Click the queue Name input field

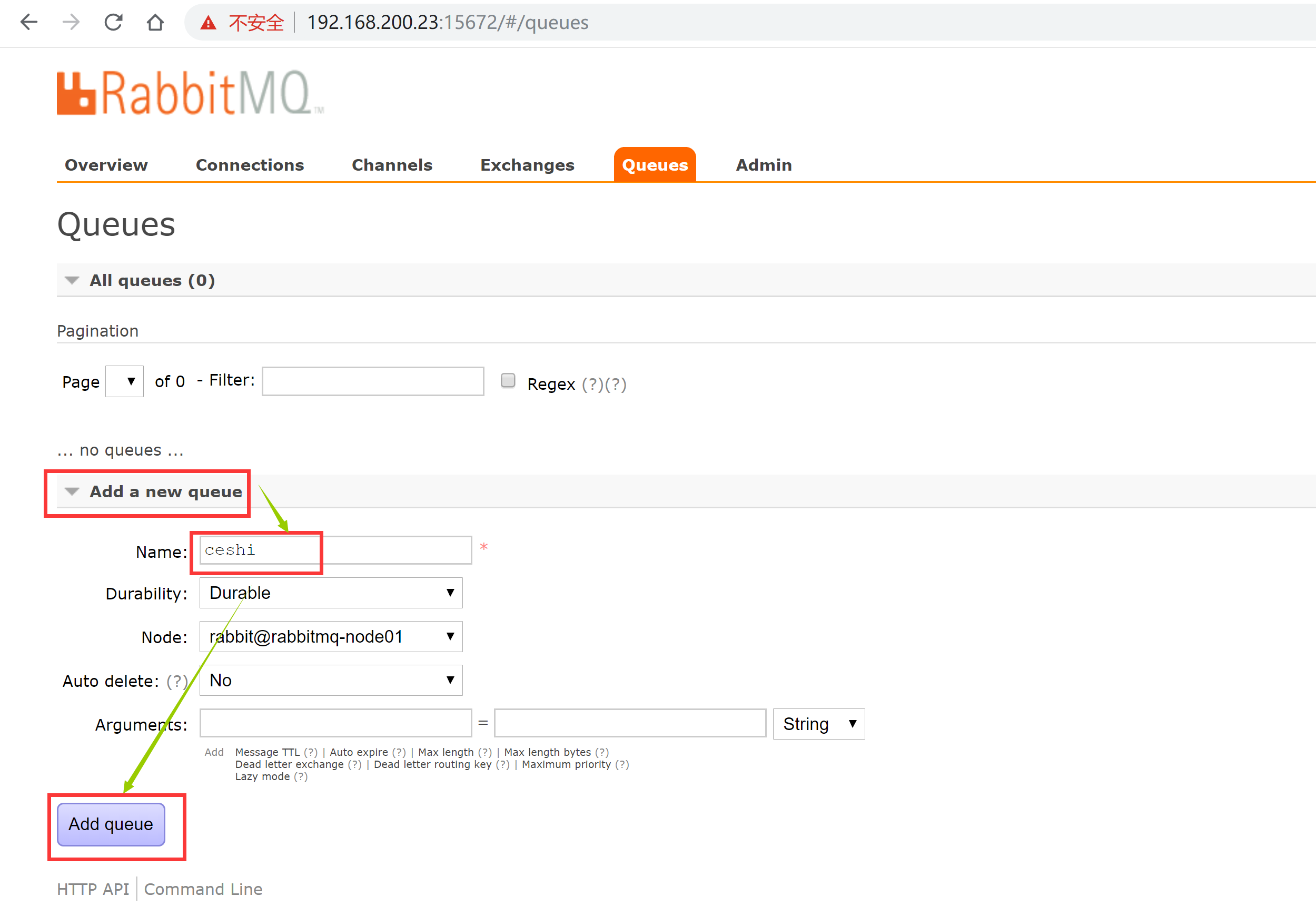[336, 550]
